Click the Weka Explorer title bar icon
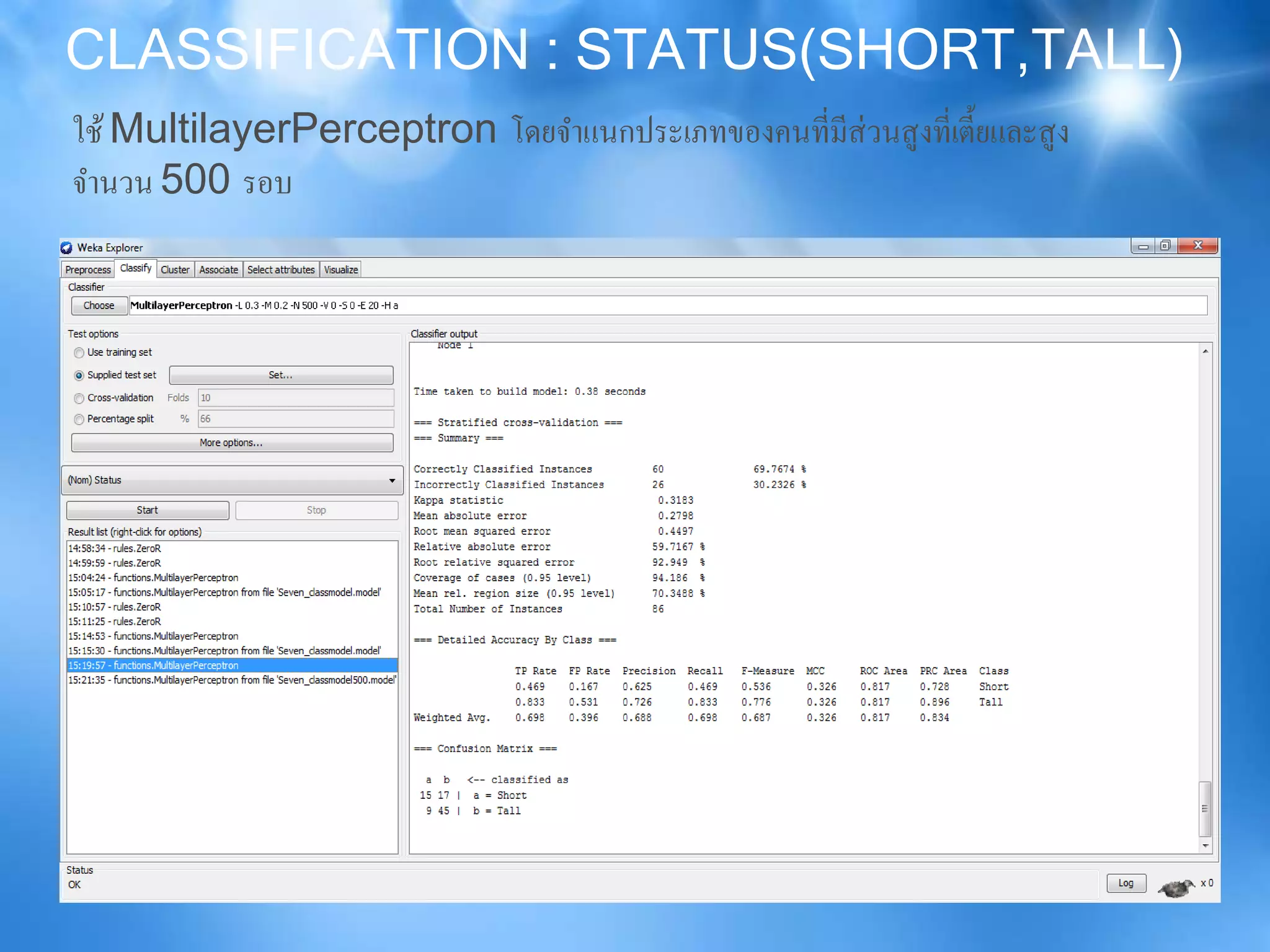This screenshot has width=1270, height=952. click(x=66, y=248)
